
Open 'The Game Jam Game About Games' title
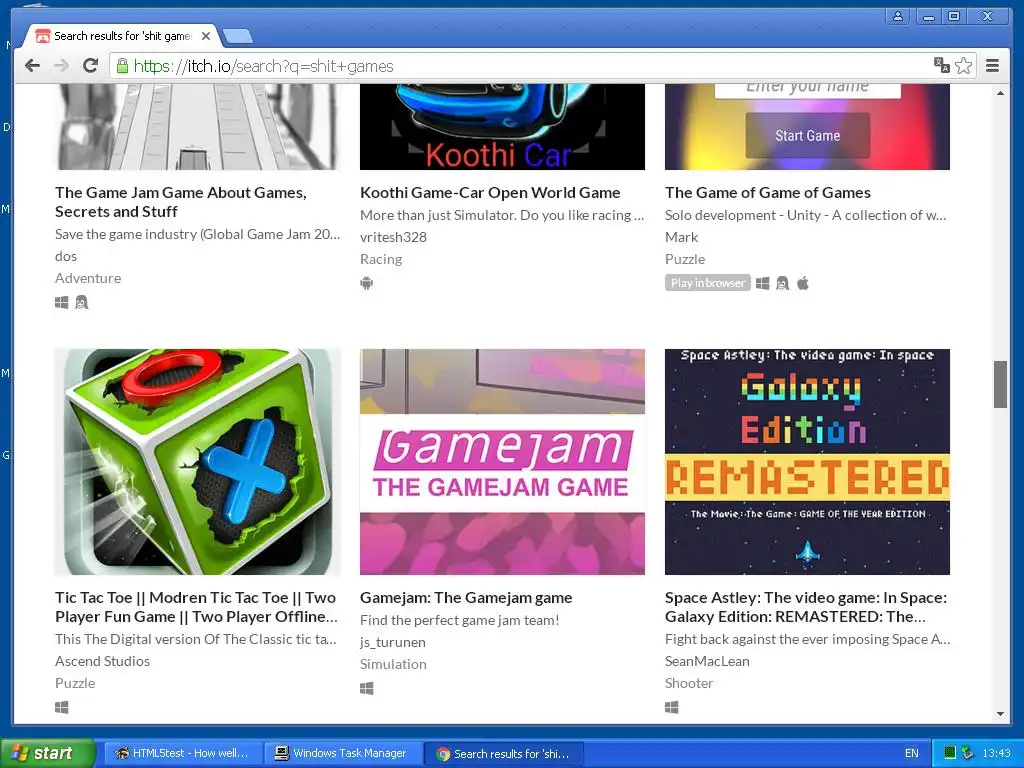coord(181,202)
